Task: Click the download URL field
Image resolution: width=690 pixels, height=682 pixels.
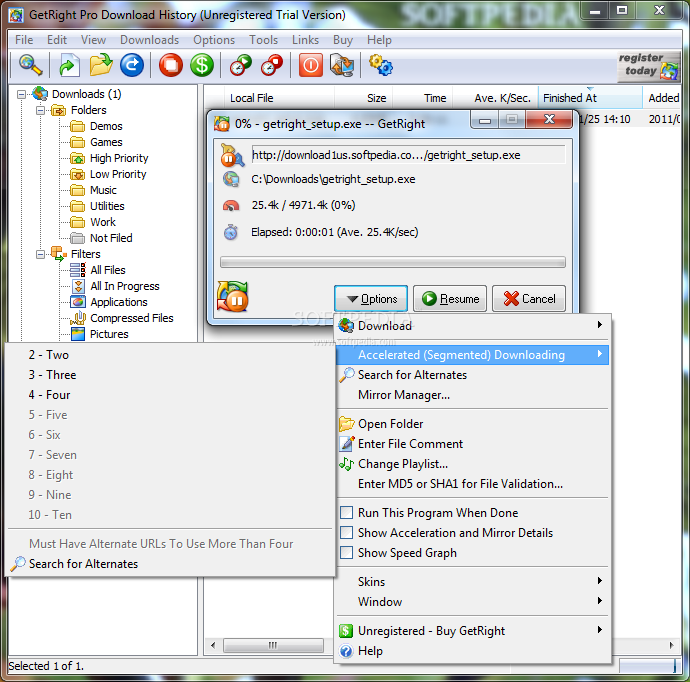Action: coord(408,155)
